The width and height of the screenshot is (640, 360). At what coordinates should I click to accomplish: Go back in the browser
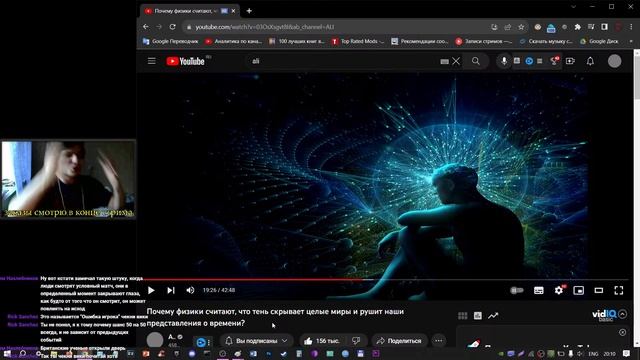click(146, 27)
